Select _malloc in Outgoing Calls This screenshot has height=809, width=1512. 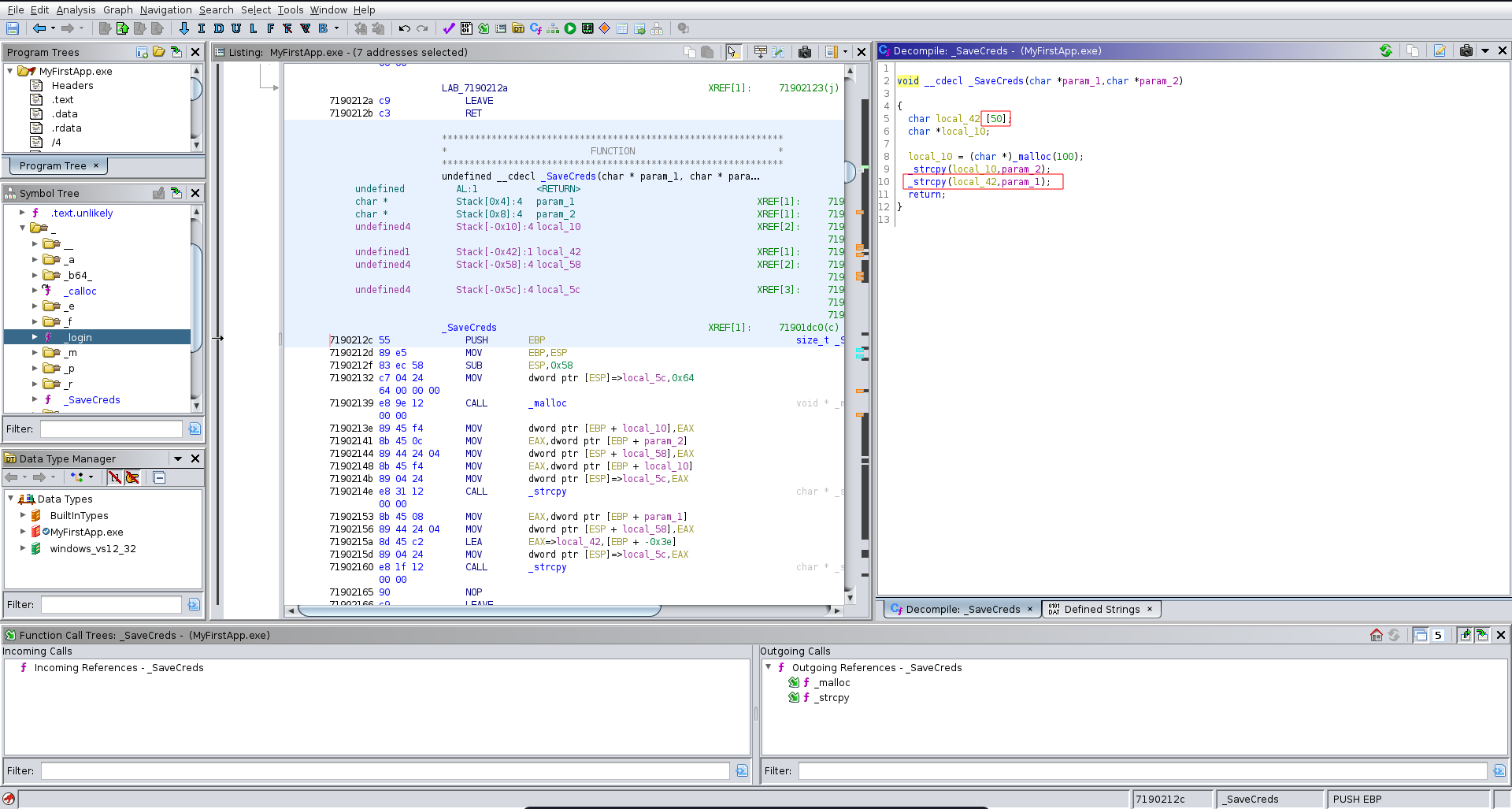pos(832,683)
